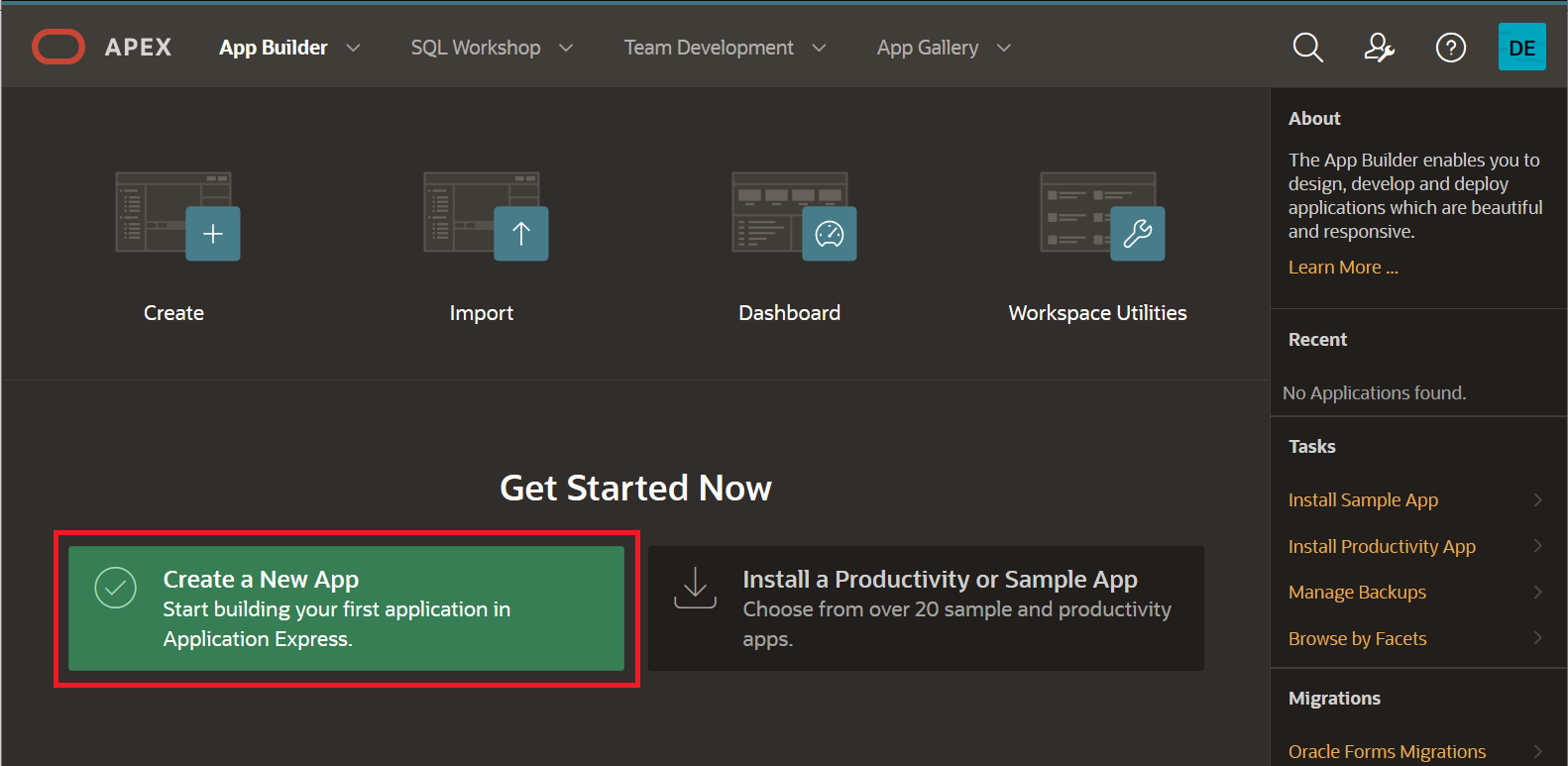
Task: Open the SQL Workshop menu item
Action: pos(476,48)
